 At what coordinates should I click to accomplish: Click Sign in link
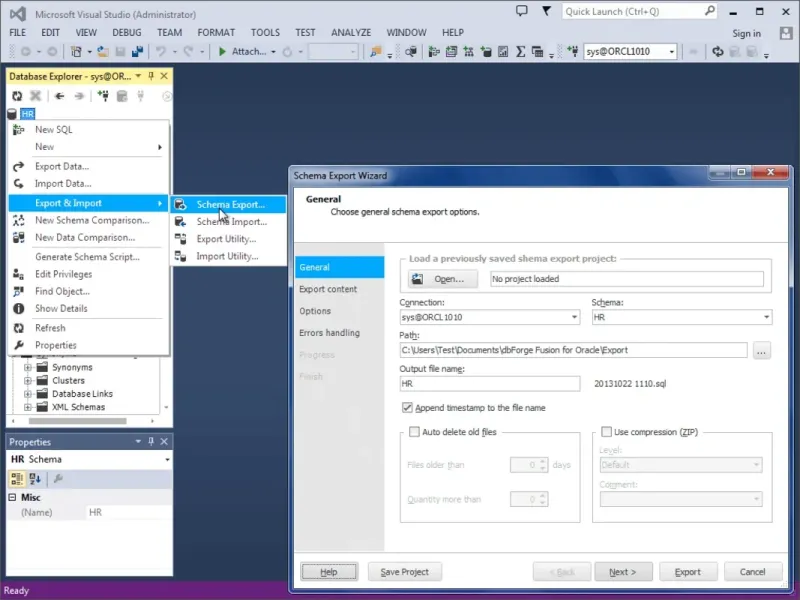[x=746, y=34]
